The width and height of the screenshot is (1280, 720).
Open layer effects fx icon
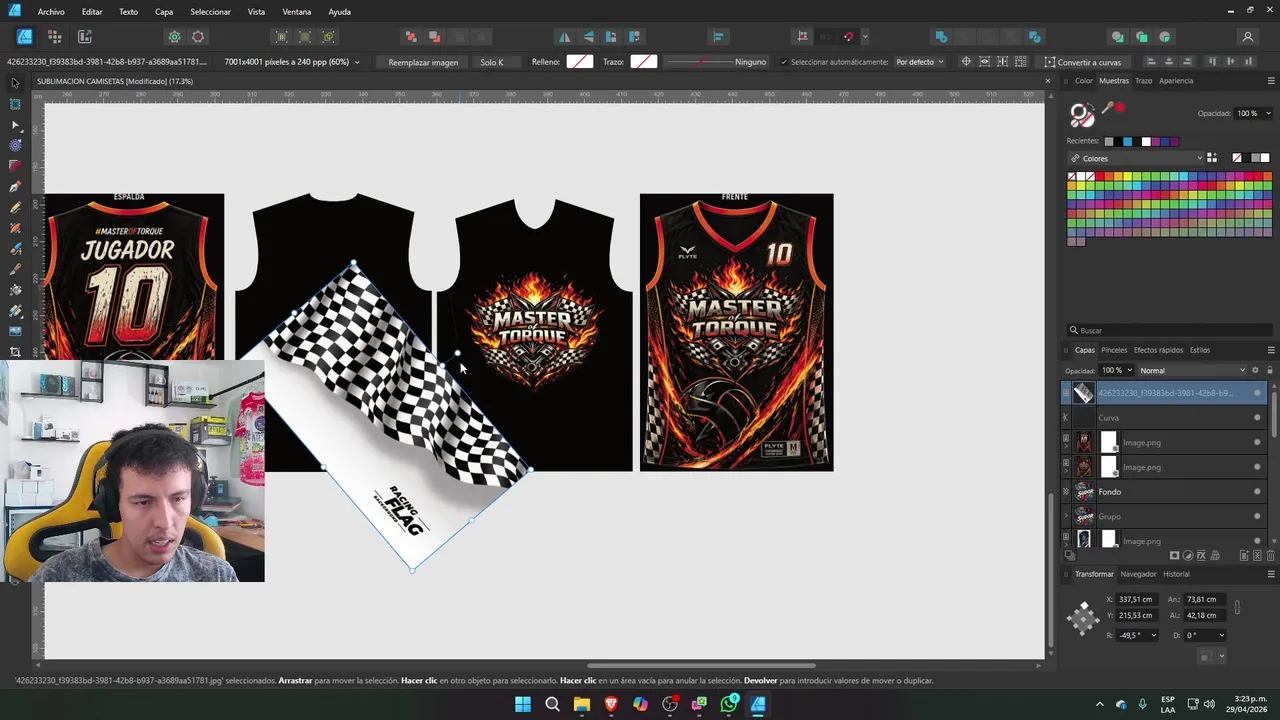[1201, 555]
